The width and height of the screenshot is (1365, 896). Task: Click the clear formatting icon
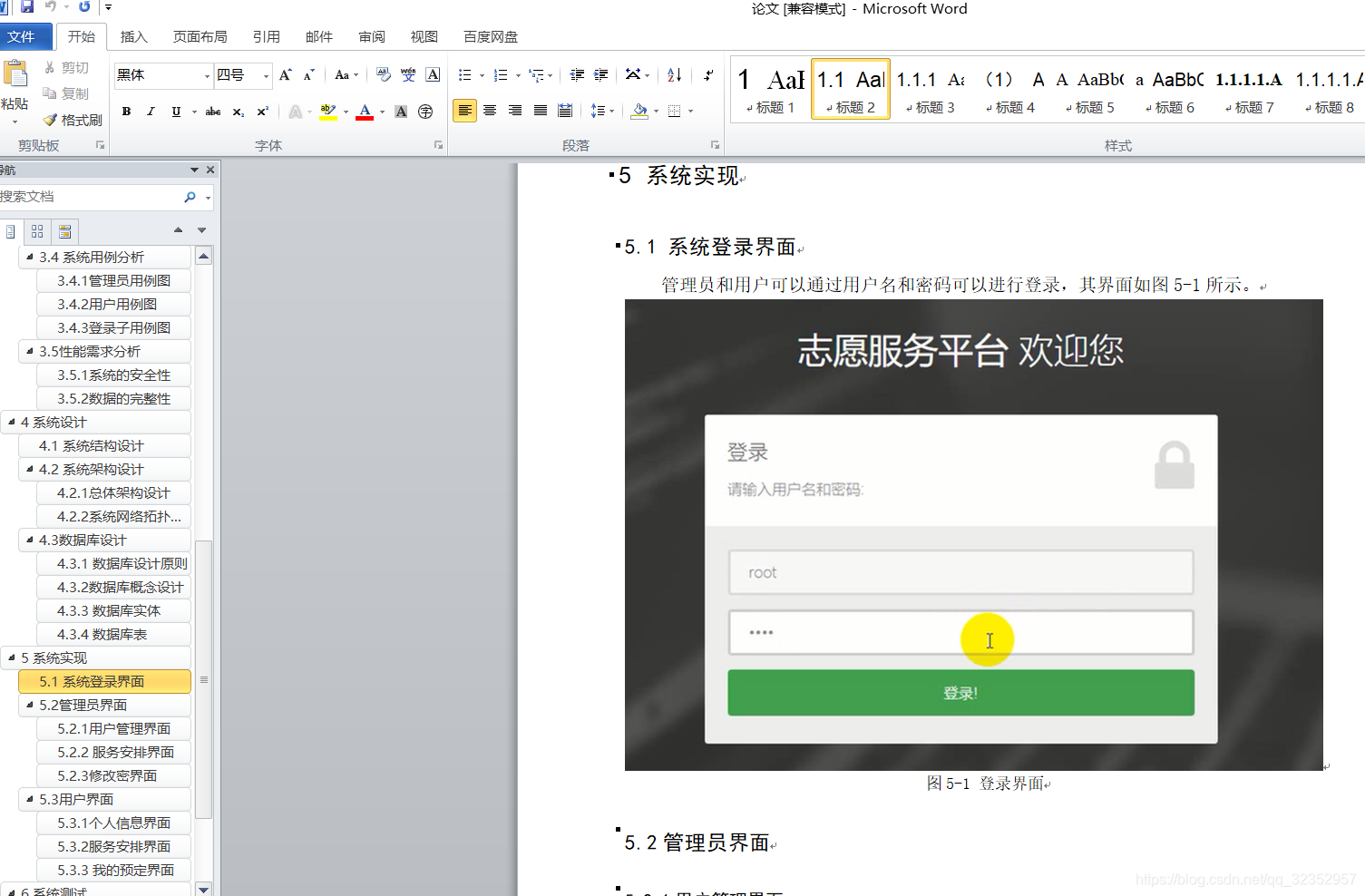point(384,75)
